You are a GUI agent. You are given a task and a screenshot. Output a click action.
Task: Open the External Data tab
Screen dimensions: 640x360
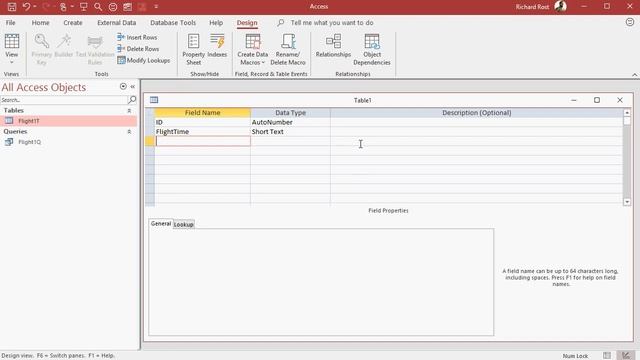(116, 23)
